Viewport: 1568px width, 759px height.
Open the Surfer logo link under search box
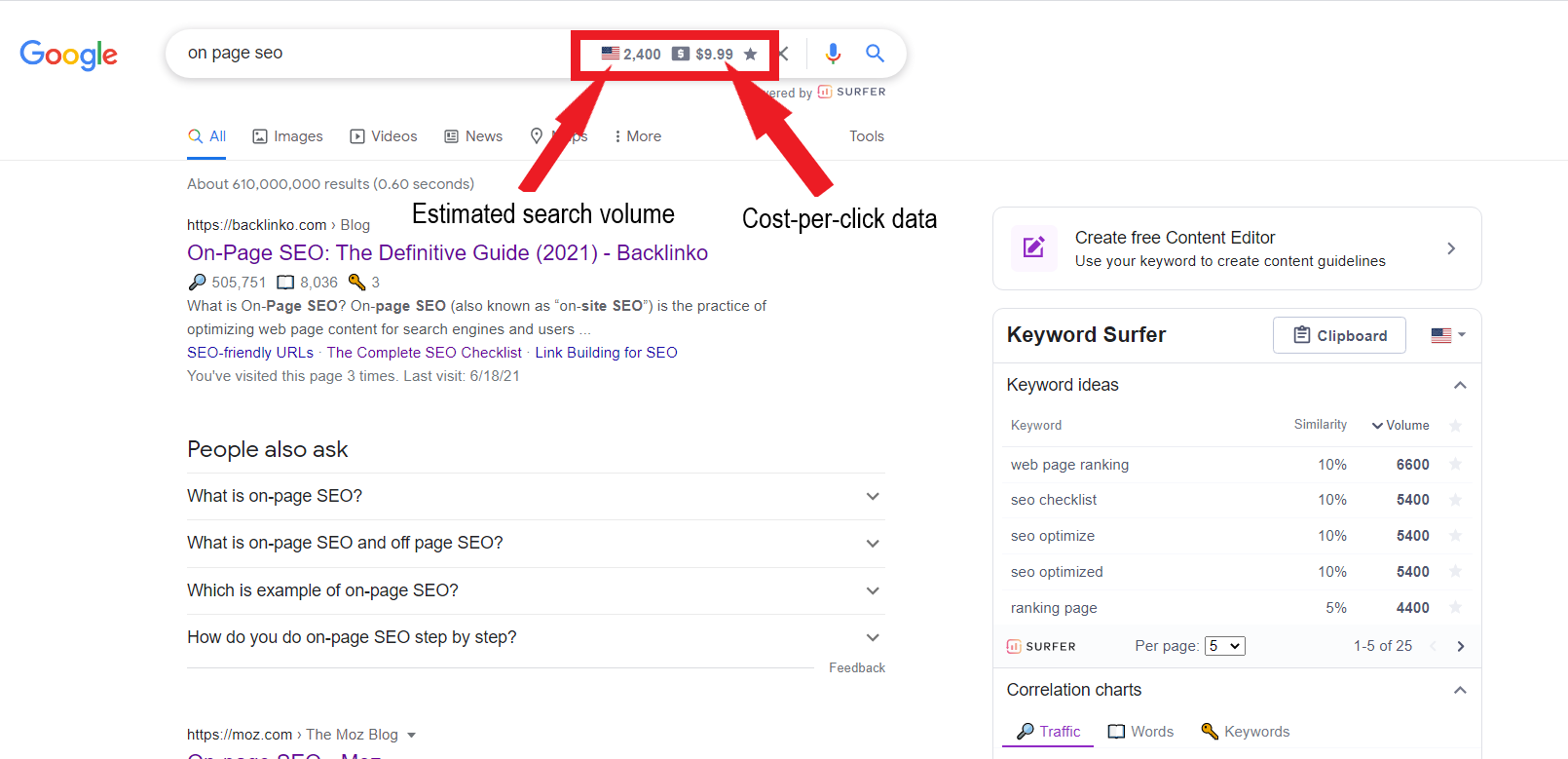(x=852, y=92)
